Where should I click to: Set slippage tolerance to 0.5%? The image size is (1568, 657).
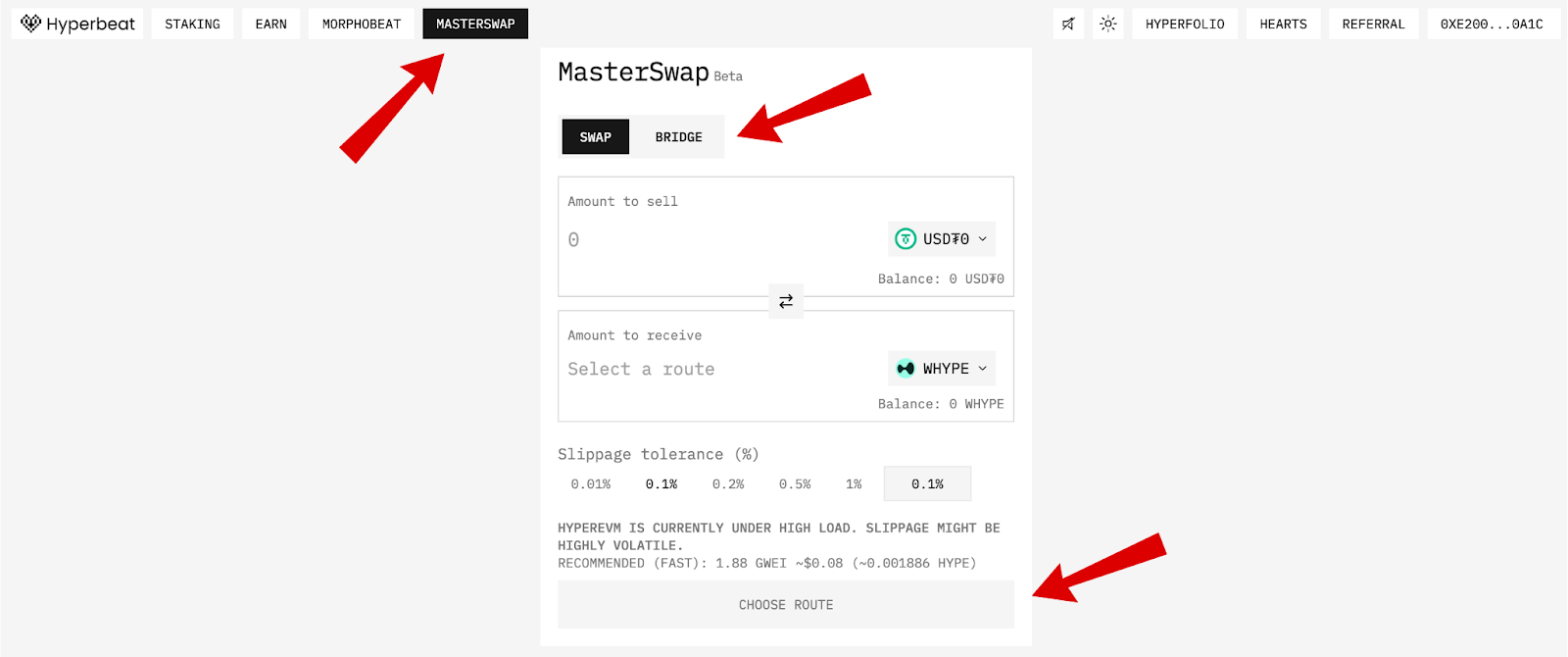pyautogui.click(x=795, y=484)
